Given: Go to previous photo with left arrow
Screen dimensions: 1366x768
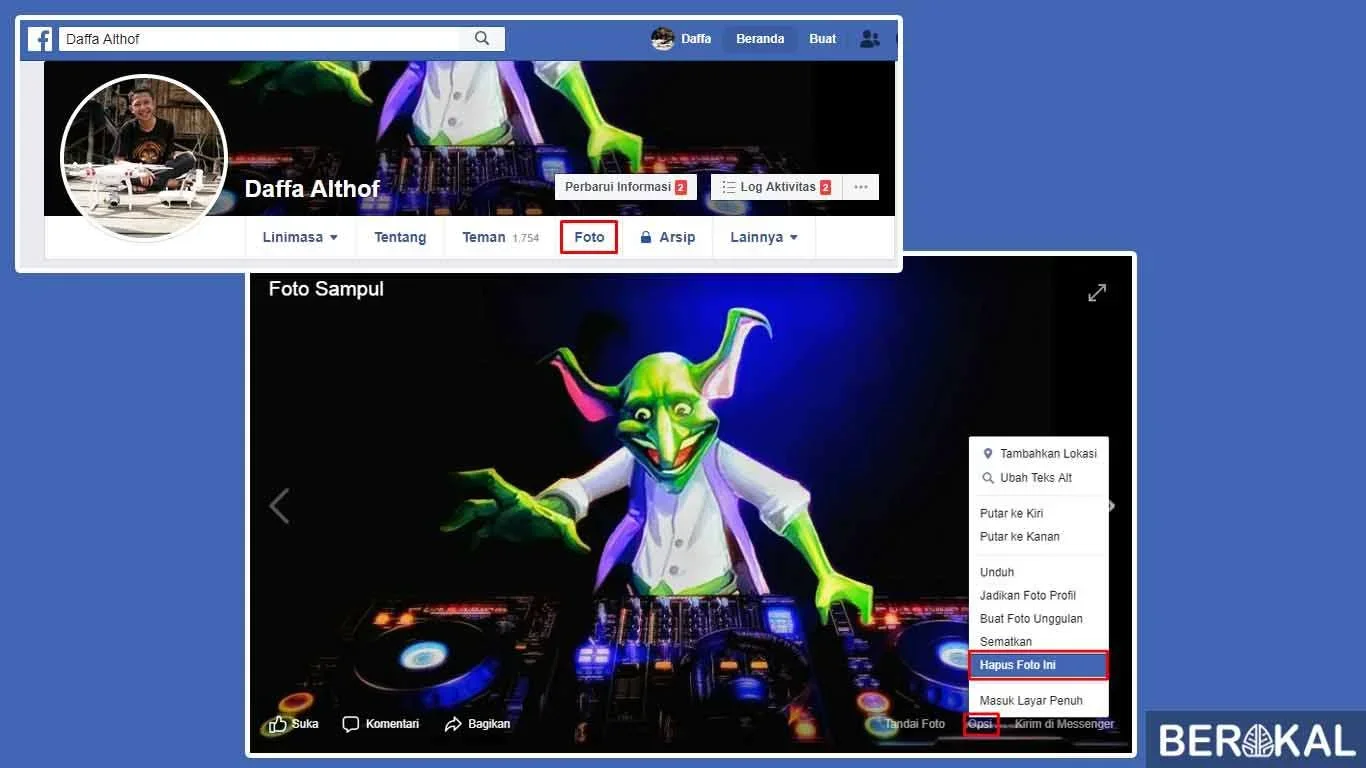Looking at the screenshot, I should pyautogui.click(x=280, y=506).
